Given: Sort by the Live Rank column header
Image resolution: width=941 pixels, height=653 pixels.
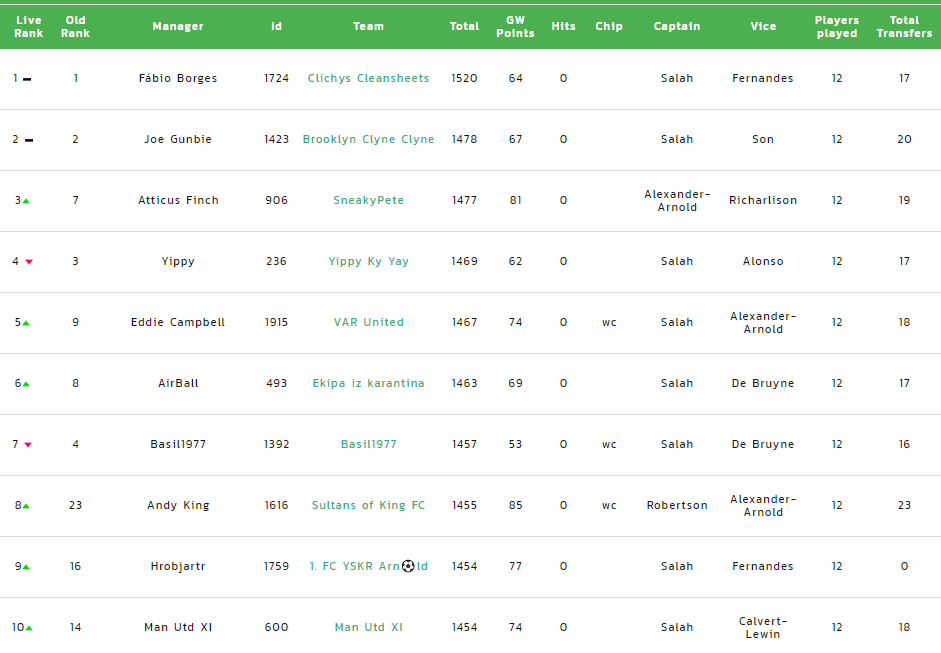Looking at the screenshot, I should (29, 26).
